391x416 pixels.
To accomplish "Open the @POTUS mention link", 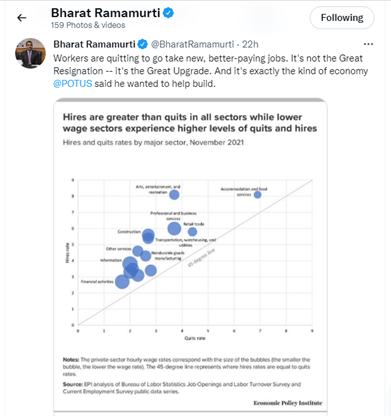I will pyautogui.click(x=72, y=83).
